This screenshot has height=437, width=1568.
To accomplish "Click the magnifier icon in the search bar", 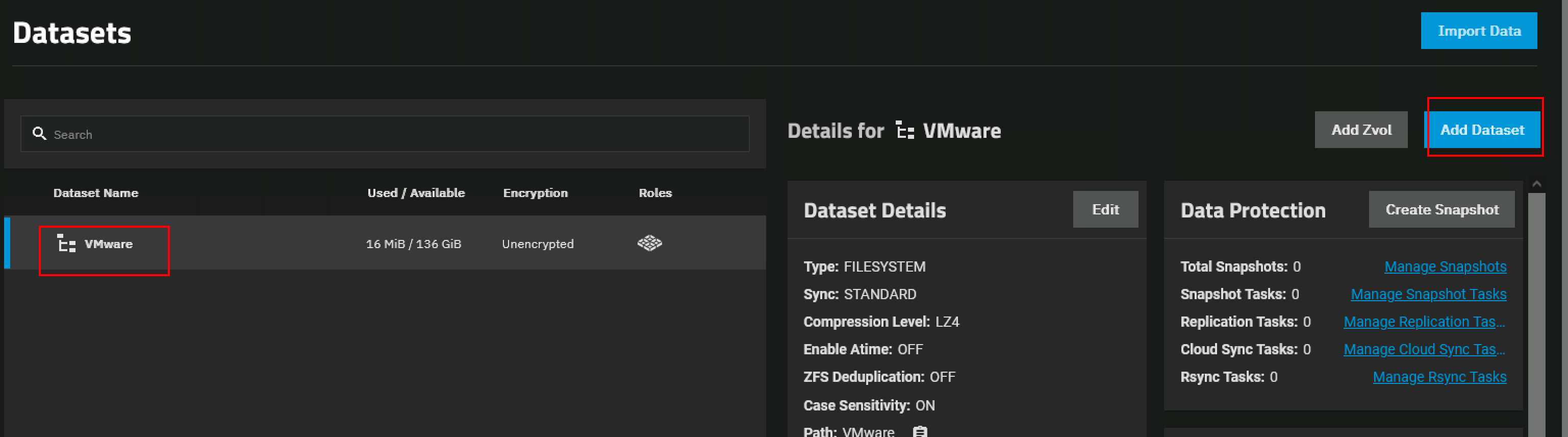I will pos(40,133).
